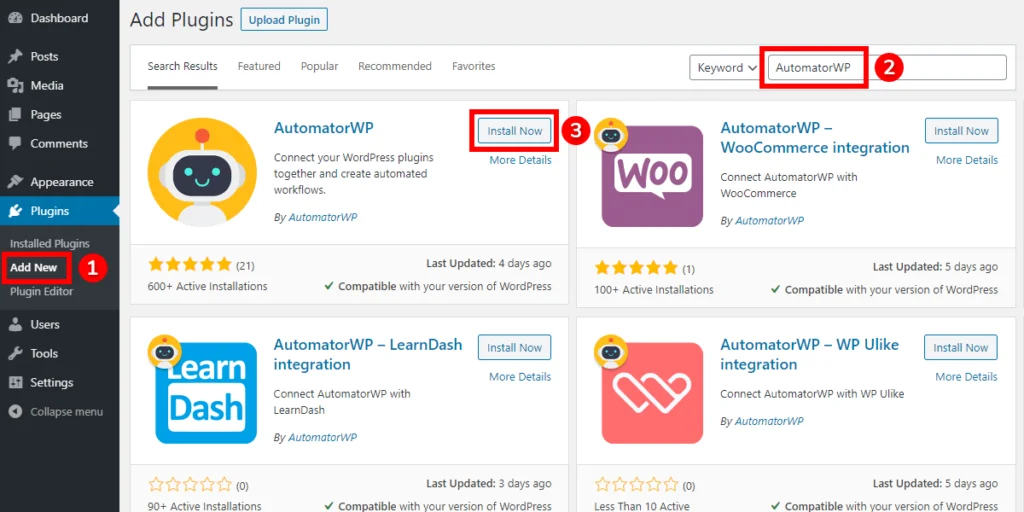Screen dimensions: 1024x512
Task: Click the Tools wrench icon
Action: click(x=15, y=354)
